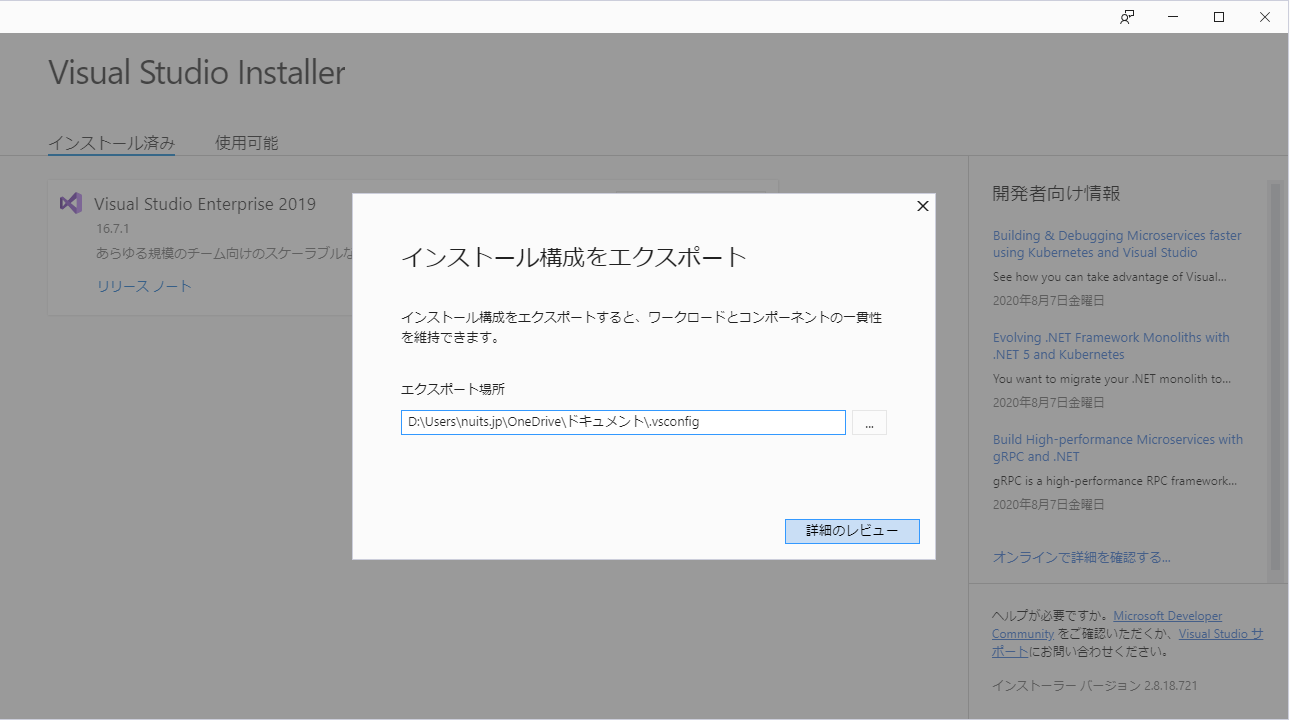Click オンラインで詳細を確認する link
The width and height of the screenshot is (1290, 720).
click(1081, 557)
